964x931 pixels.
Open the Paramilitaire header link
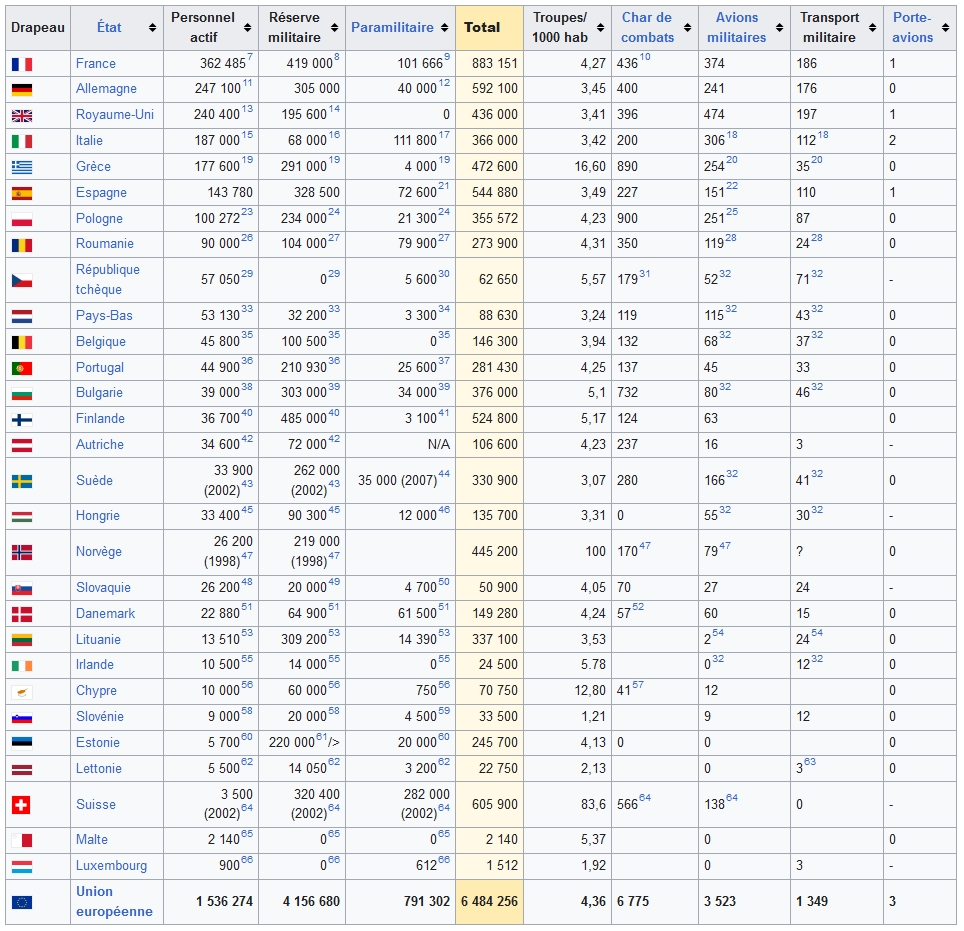pos(392,28)
